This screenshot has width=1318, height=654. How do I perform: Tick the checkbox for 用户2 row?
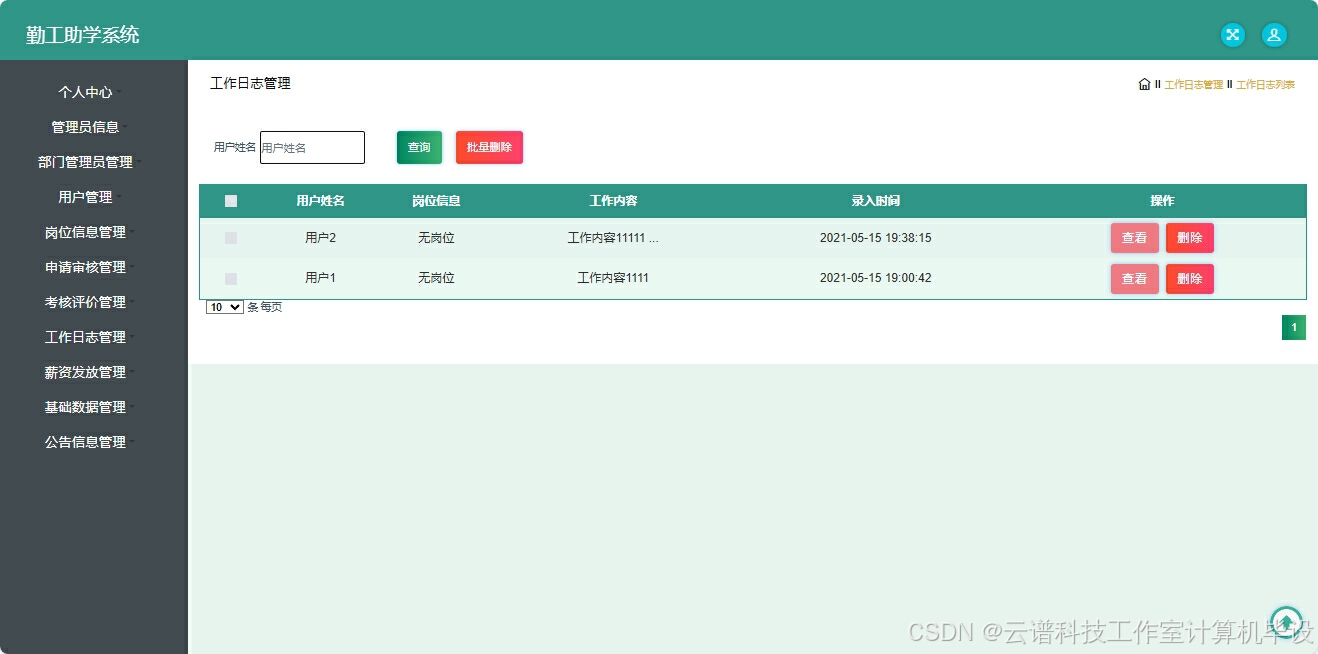(231, 237)
